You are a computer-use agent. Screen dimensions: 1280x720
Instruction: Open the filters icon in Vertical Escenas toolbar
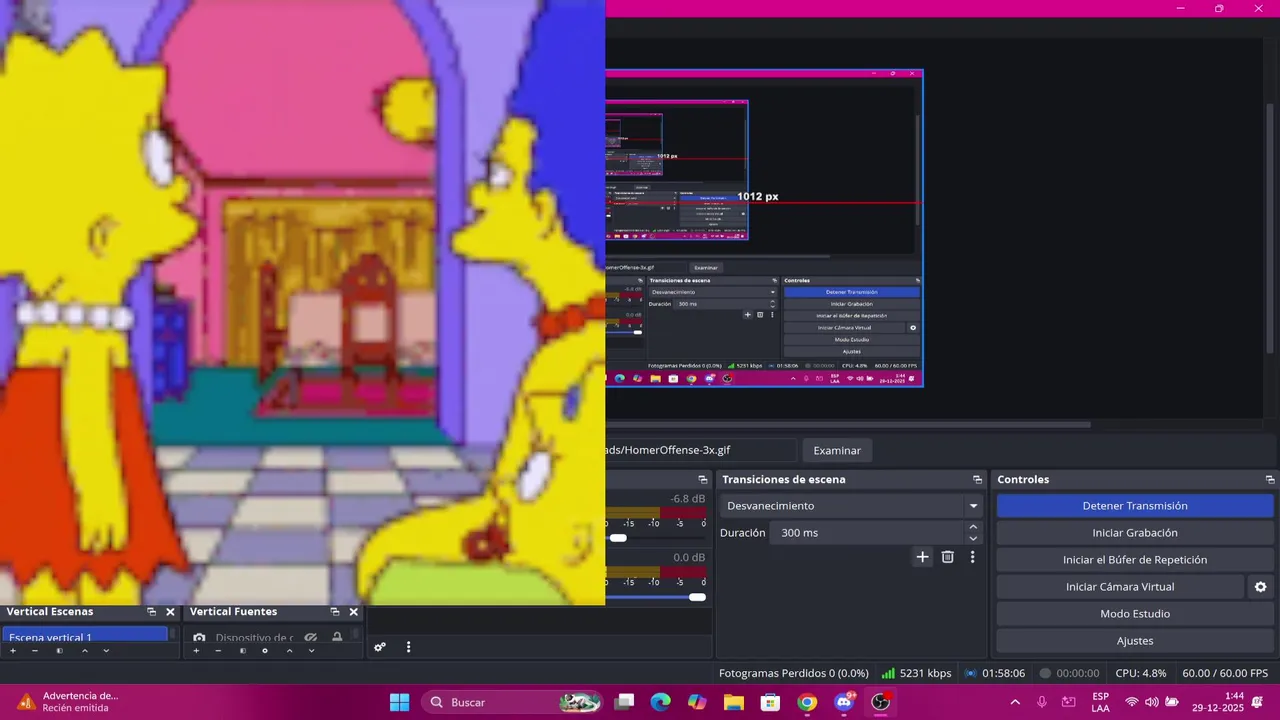click(x=59, y=651)
